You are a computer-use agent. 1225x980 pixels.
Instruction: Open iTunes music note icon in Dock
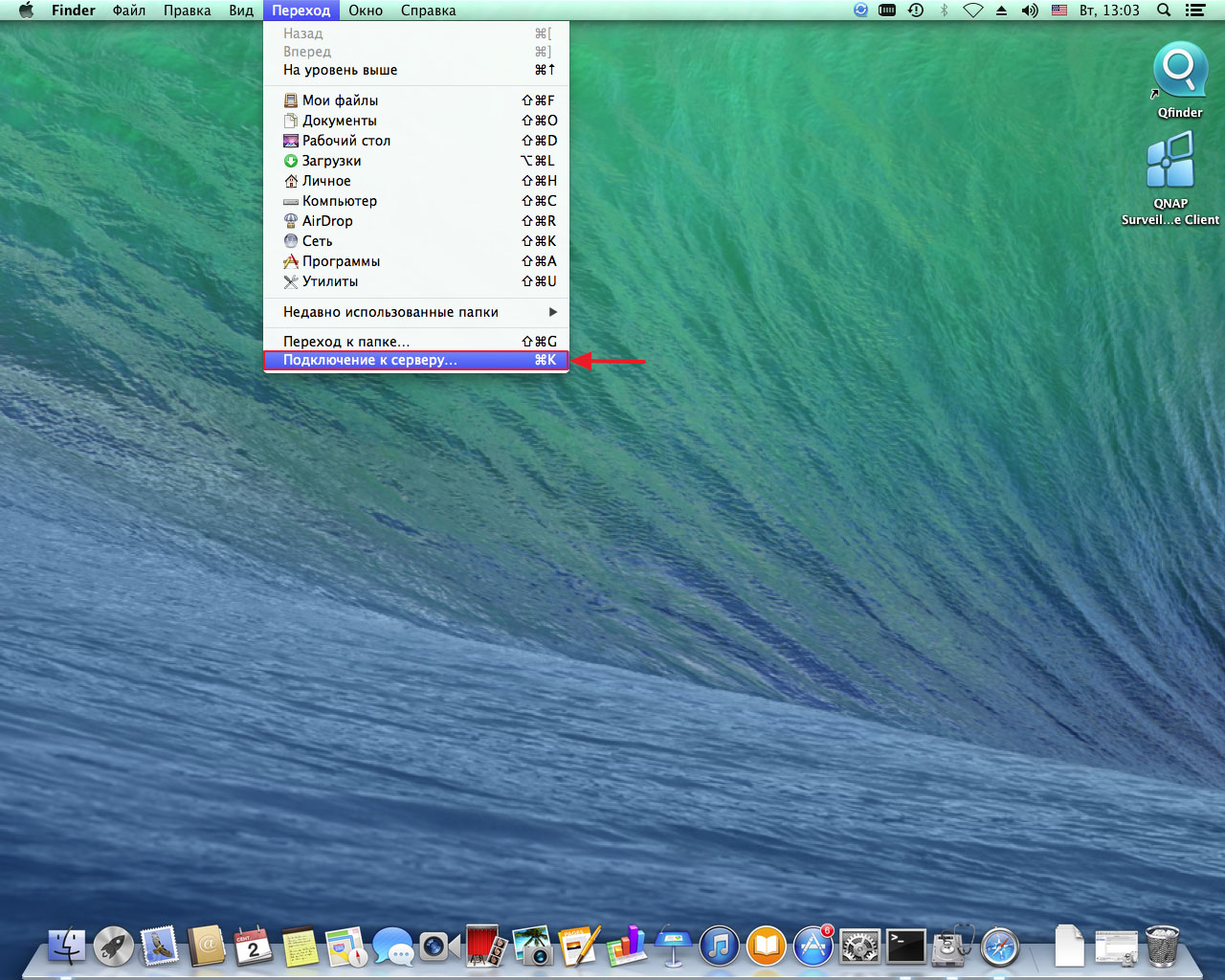720,947
